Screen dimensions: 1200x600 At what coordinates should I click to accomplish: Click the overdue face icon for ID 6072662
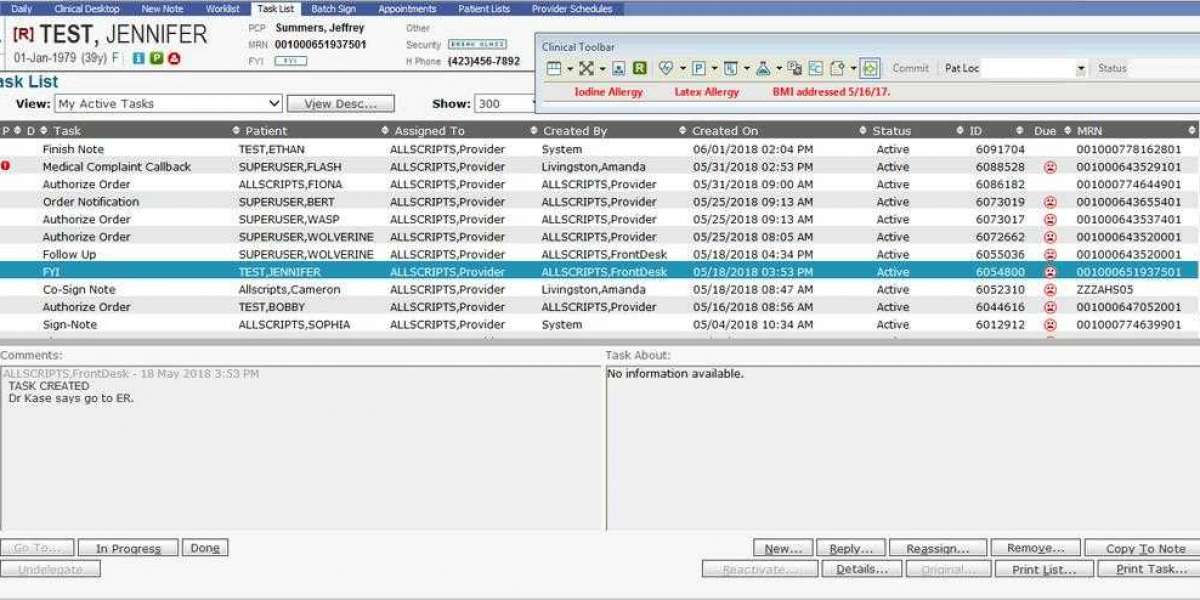click(1050, 237)
